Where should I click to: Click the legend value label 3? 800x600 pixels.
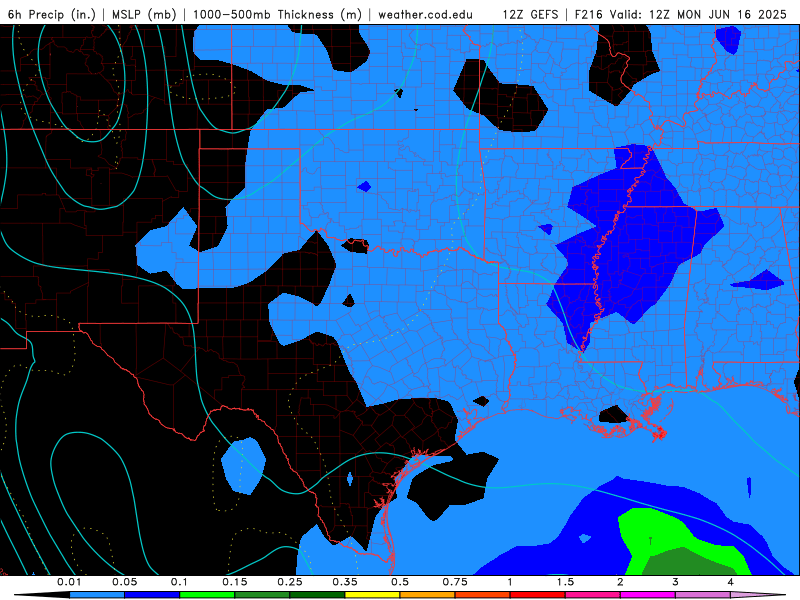(x=675, y=582)
